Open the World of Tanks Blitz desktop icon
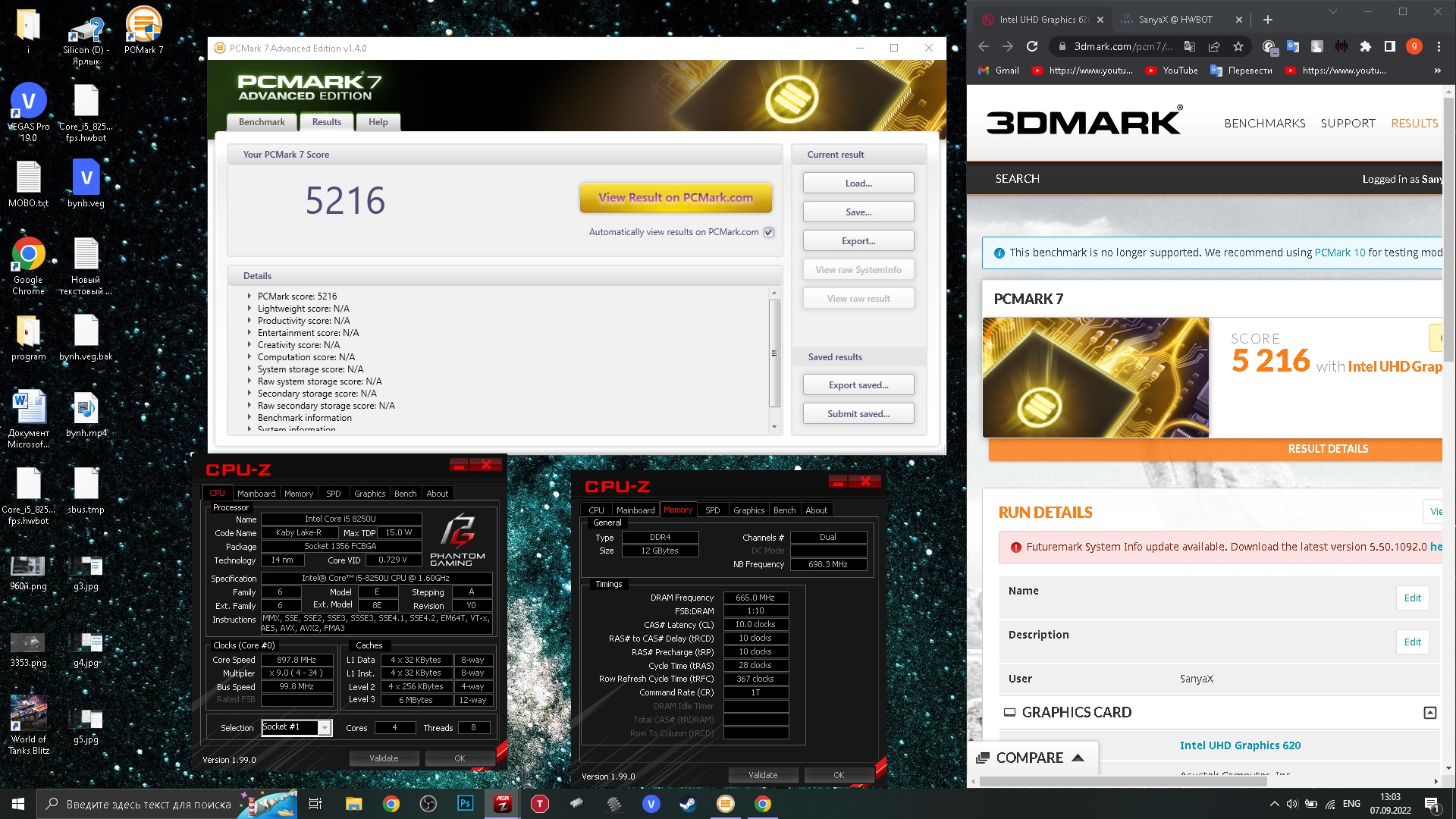The image size is (1456, 819). tap(29, 724)
